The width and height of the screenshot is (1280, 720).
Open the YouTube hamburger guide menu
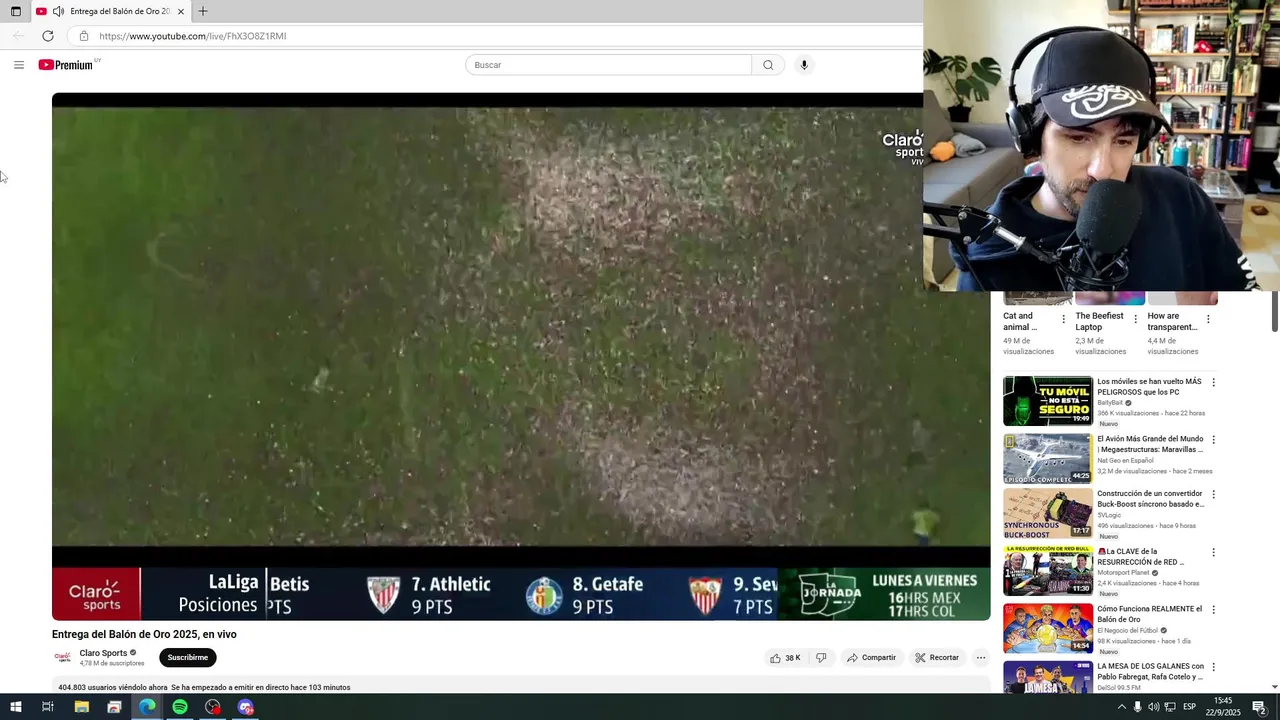(x=19, y=65)
